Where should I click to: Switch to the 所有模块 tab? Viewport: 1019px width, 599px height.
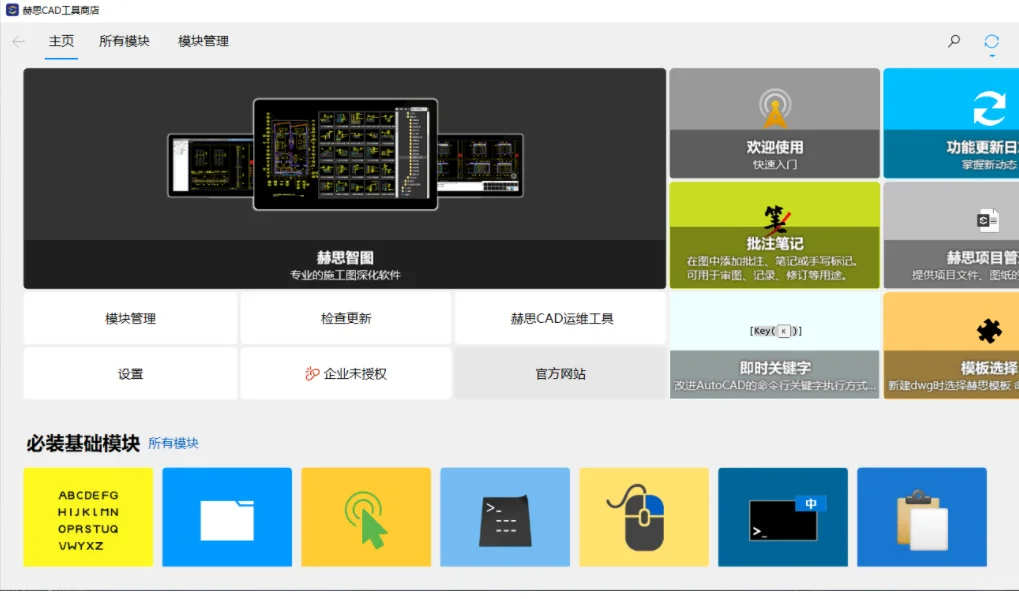[x=123, y=41]
